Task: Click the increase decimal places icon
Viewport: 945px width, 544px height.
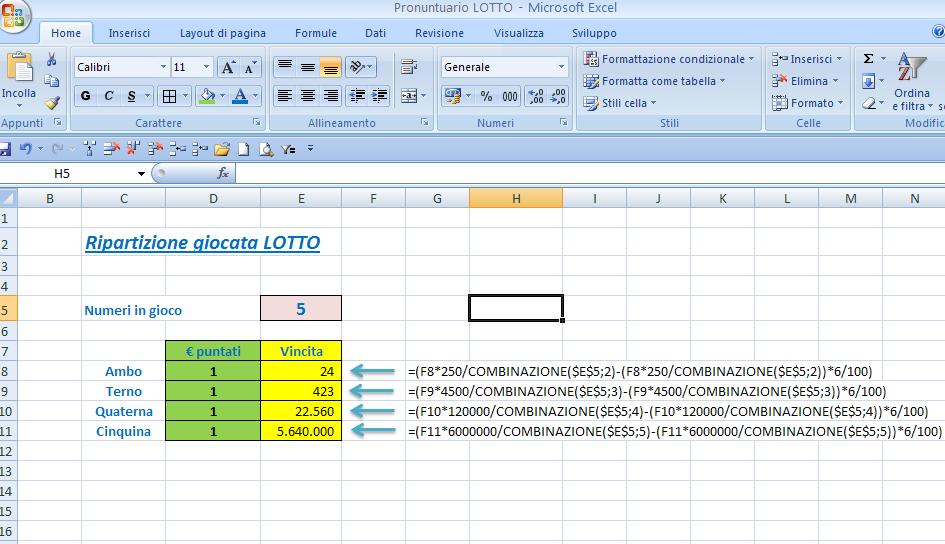Action: point(536,96)
